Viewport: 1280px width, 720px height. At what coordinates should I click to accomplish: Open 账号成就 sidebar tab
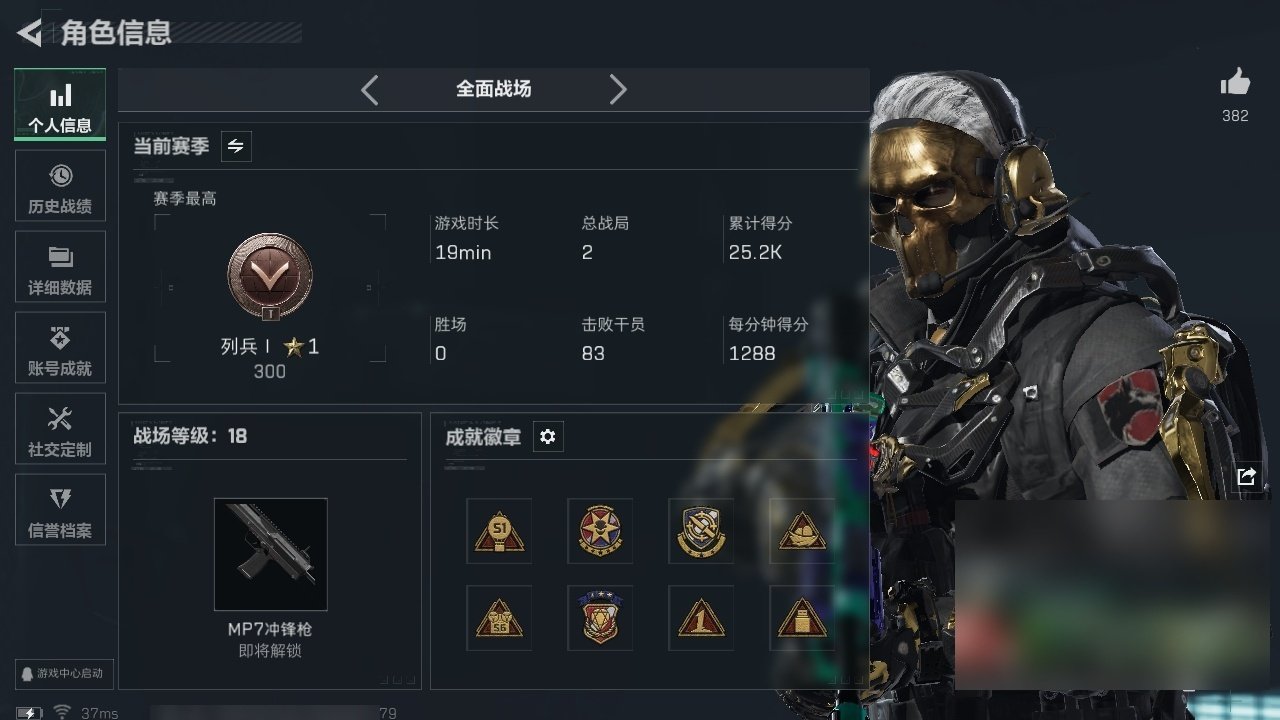tap(60, 353)
